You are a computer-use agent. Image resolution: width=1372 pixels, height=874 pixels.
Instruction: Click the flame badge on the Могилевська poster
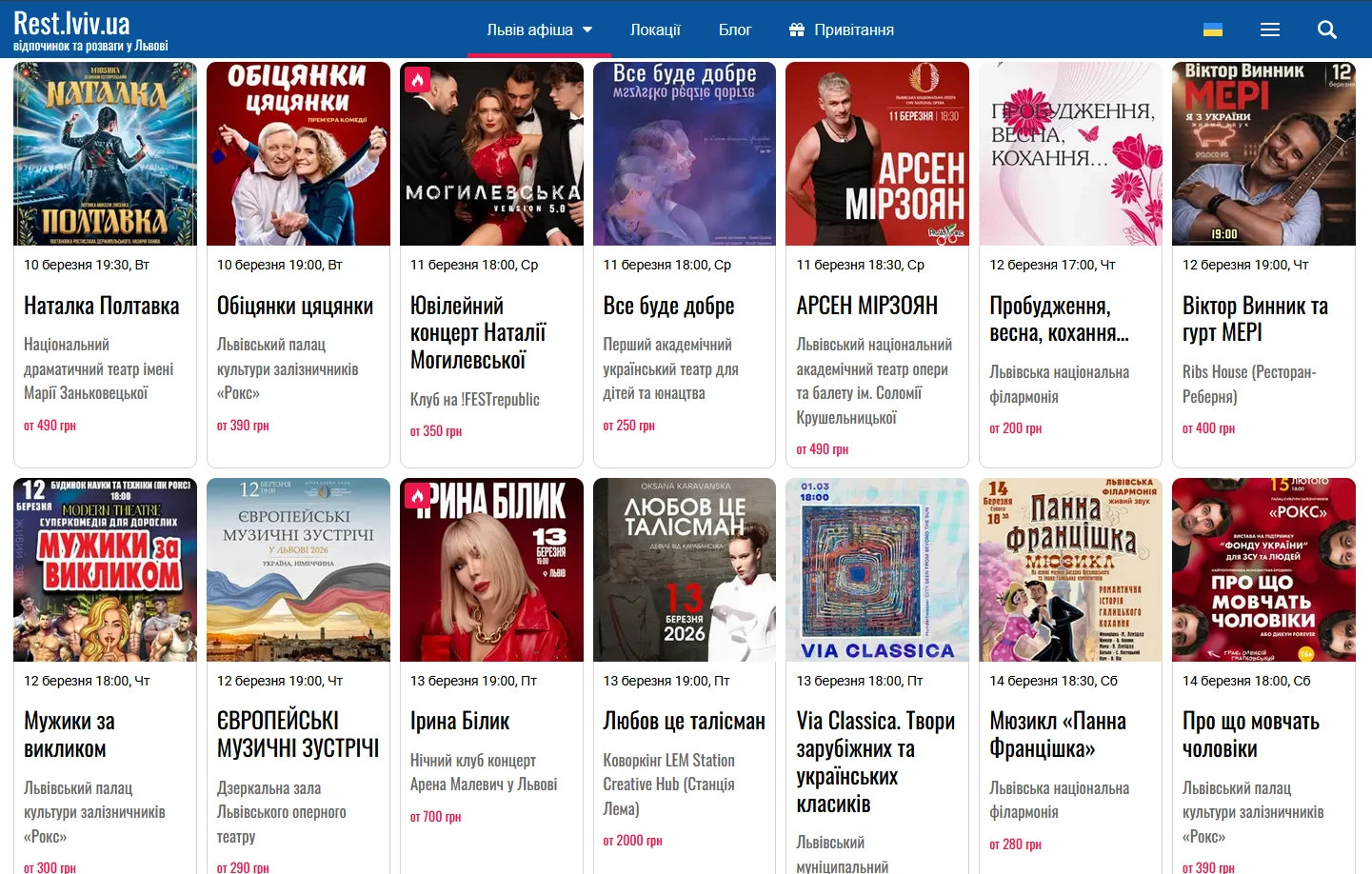(x=417, y=79)
